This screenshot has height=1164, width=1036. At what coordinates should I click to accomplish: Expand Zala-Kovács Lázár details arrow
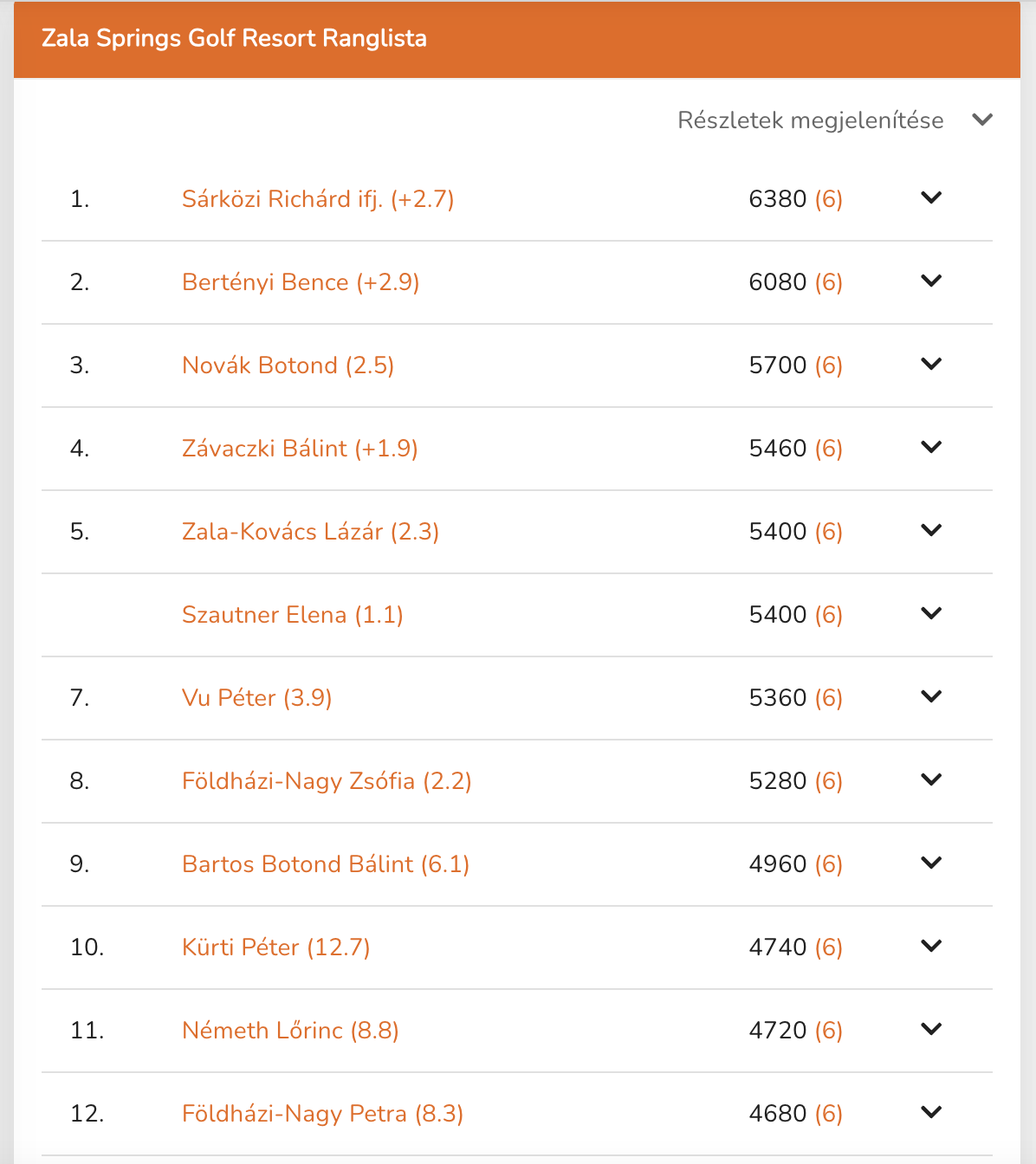[x=931, y=531]
